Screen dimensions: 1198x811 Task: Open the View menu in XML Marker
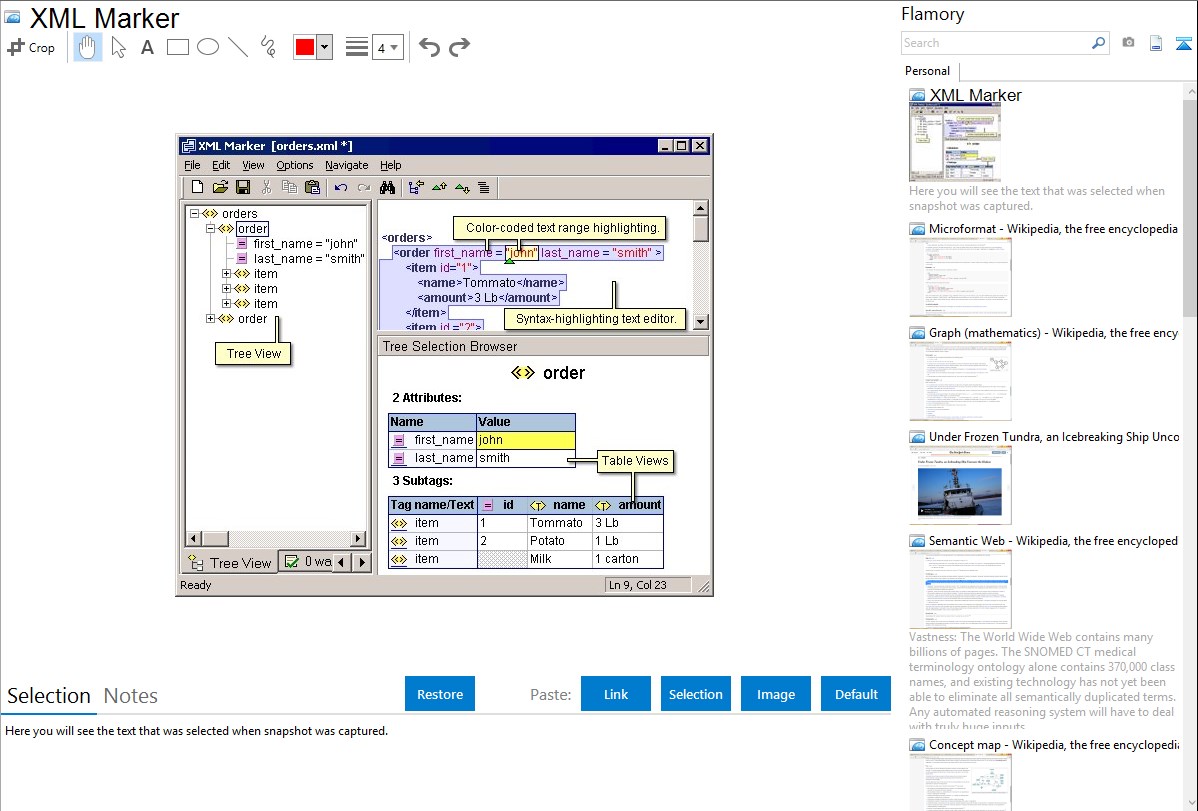click(x=253, y=165)
